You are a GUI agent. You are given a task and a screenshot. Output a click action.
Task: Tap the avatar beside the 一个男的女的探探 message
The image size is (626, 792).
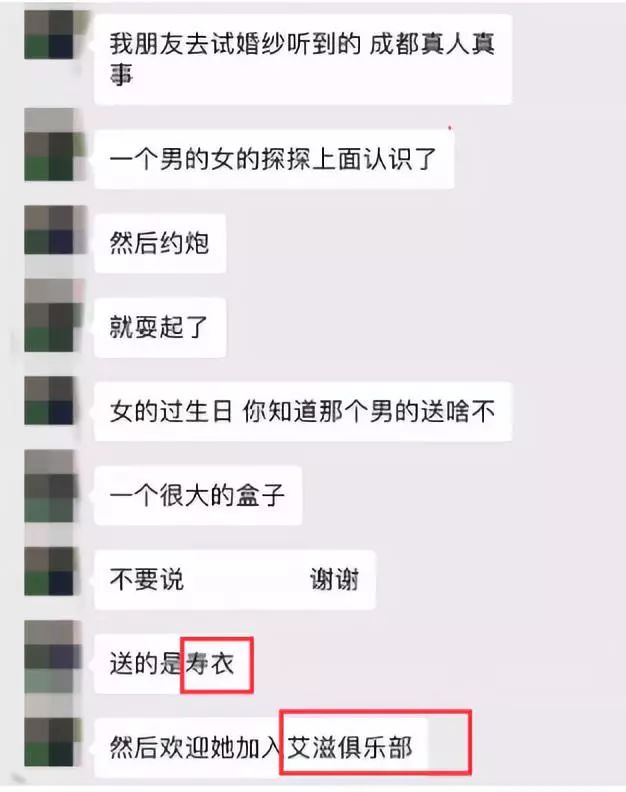pyautogui.click(x=49, y=156)
